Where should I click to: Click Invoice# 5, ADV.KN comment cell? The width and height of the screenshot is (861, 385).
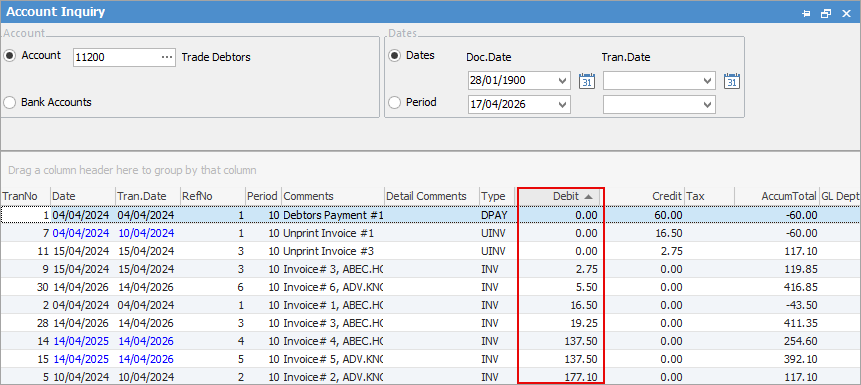pos(332,359)
